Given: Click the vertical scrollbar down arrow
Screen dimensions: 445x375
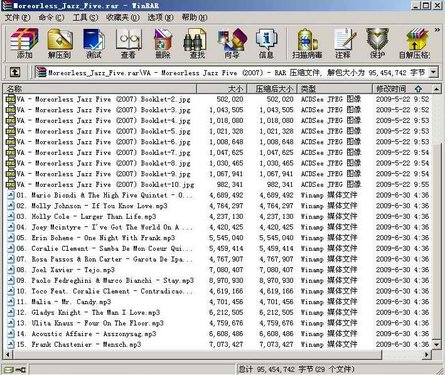Looking at the screenshot, I should click(436, 344).
